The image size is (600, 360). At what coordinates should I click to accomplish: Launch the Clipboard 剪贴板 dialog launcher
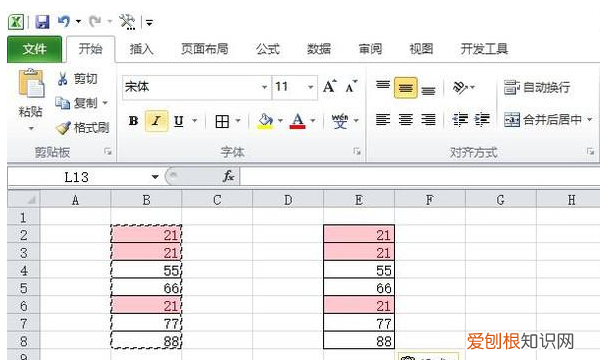tap(108, 152)
